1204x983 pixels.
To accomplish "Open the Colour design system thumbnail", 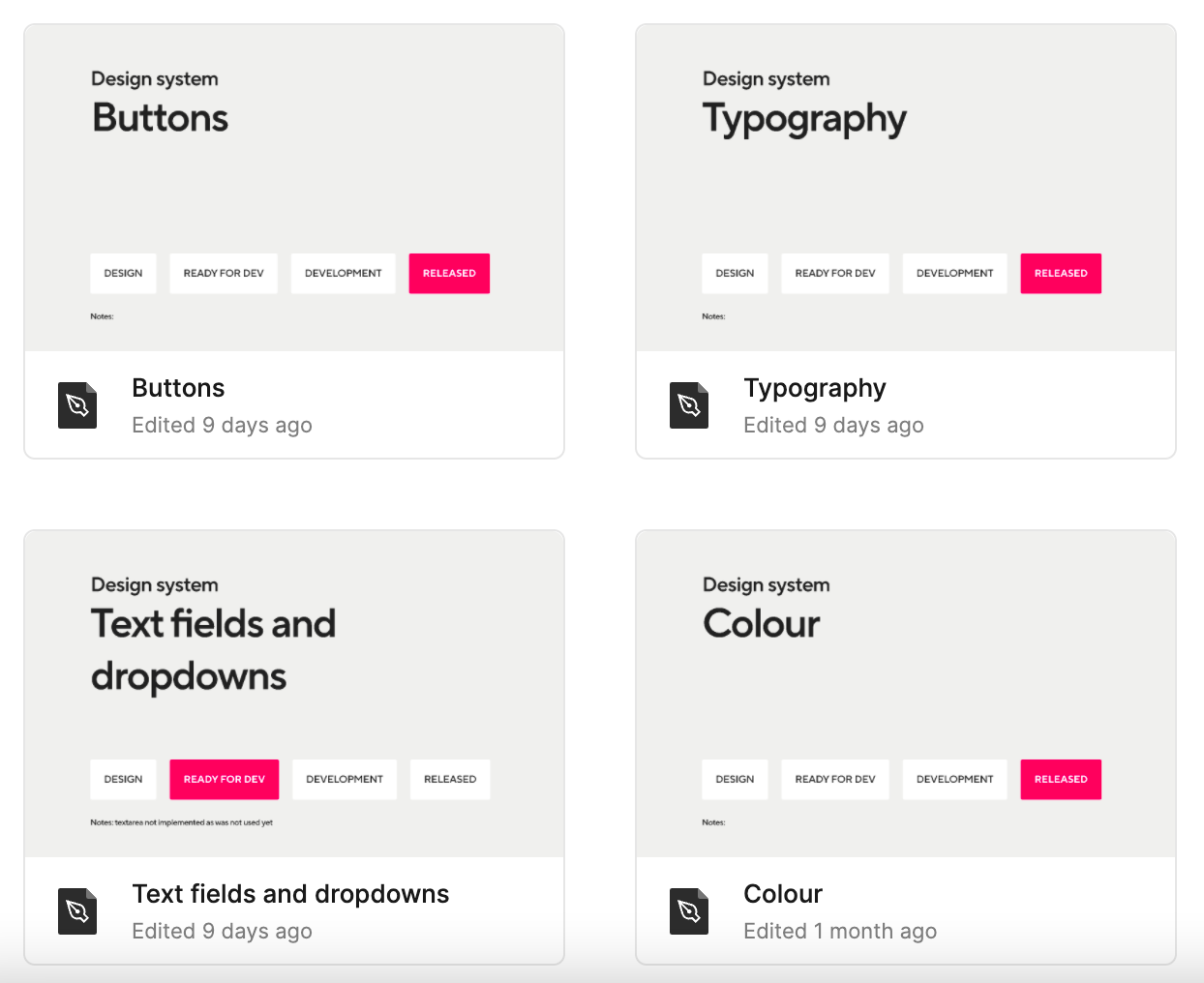I will click(x=906, y=694).
